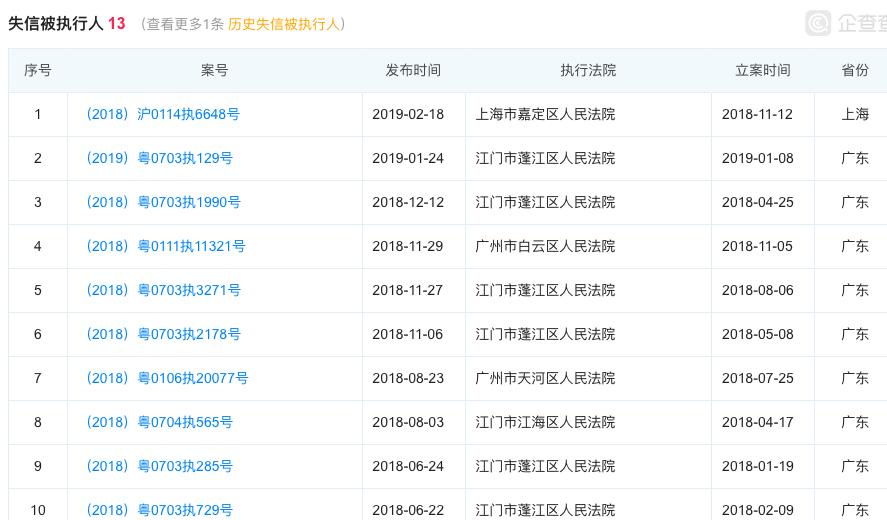Select court 广州市白云区人民法院
This screenshot has width=887, height=520.
coord(545,247)
